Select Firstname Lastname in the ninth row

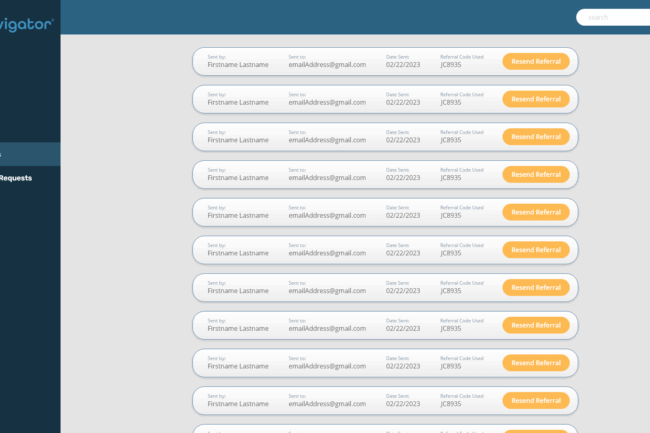click(x=238, y=366)
